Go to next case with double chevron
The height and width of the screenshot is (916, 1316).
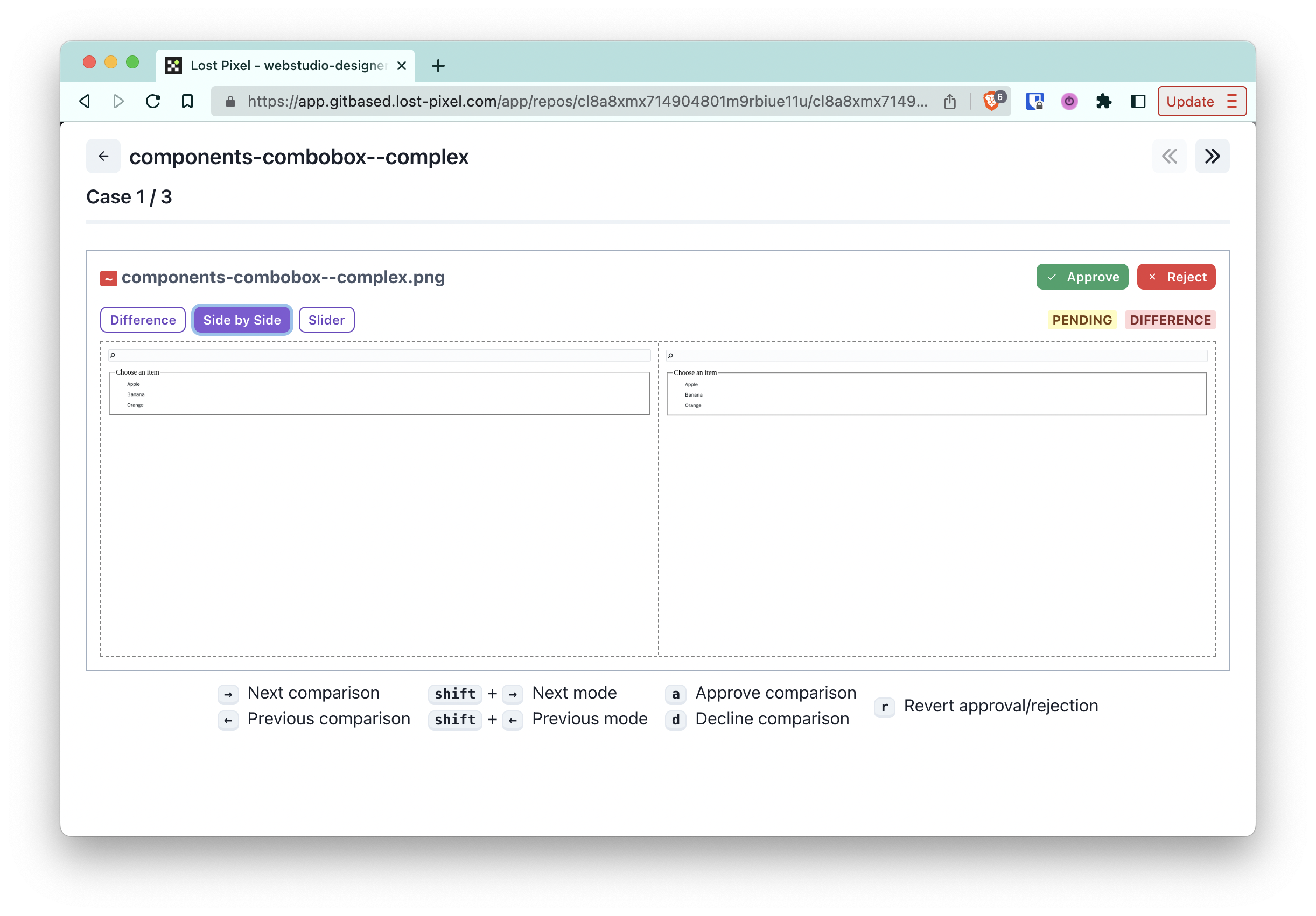coord(1212,156)
